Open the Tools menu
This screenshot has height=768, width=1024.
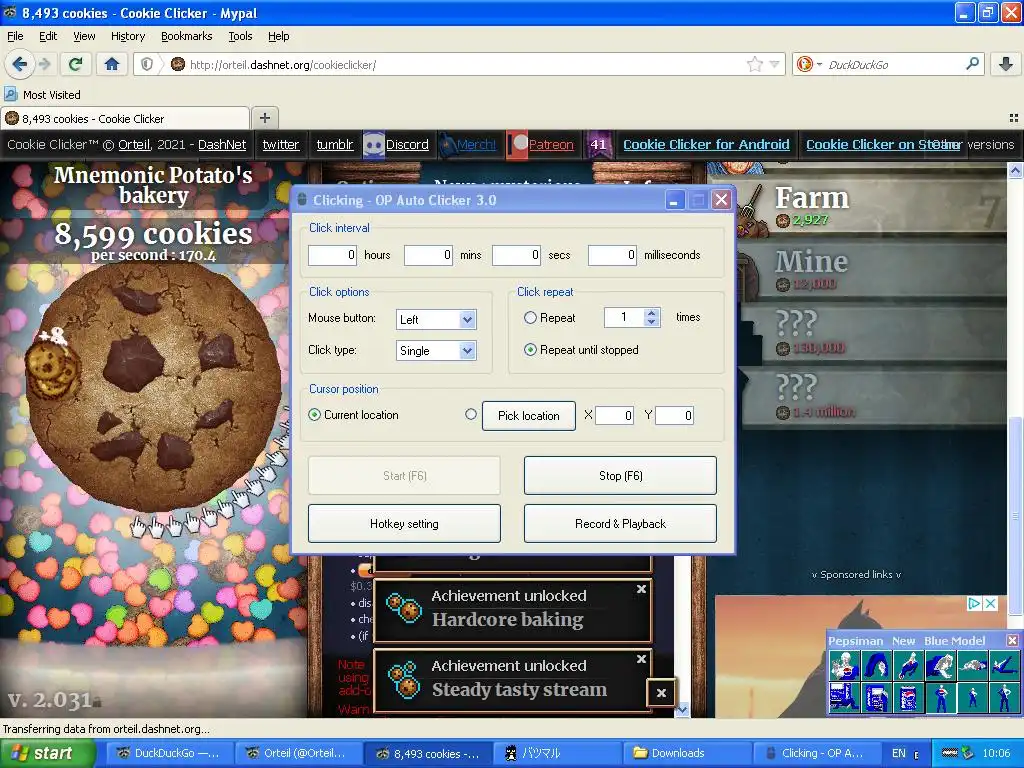coord(240,36)
